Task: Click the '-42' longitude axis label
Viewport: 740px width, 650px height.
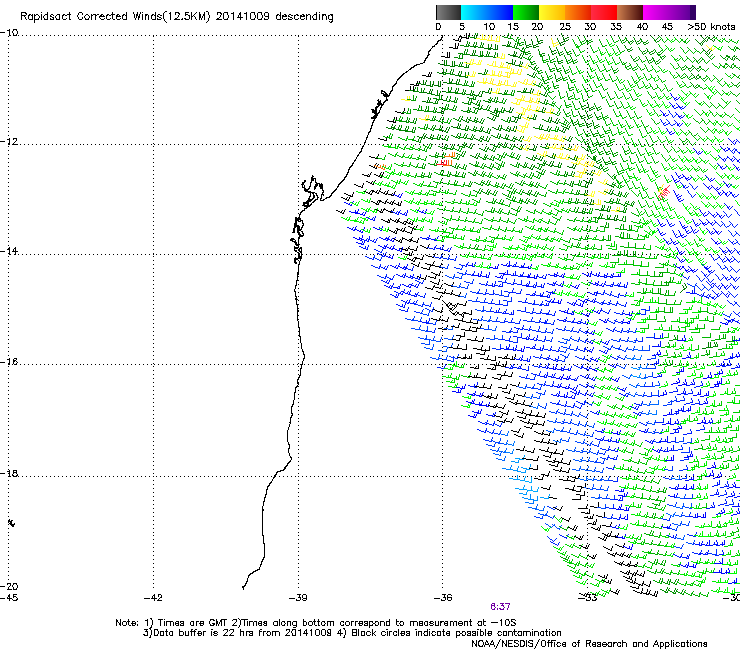Action: click(153, 598)
